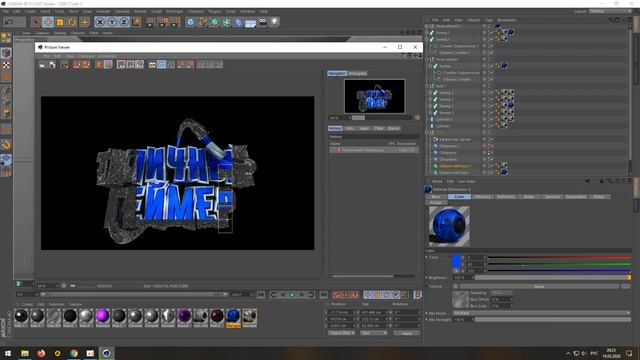Viewport: 640px width, 360px height.
Task: Expand the Texture parameter triangle
Action: click(x=427, y=287)
